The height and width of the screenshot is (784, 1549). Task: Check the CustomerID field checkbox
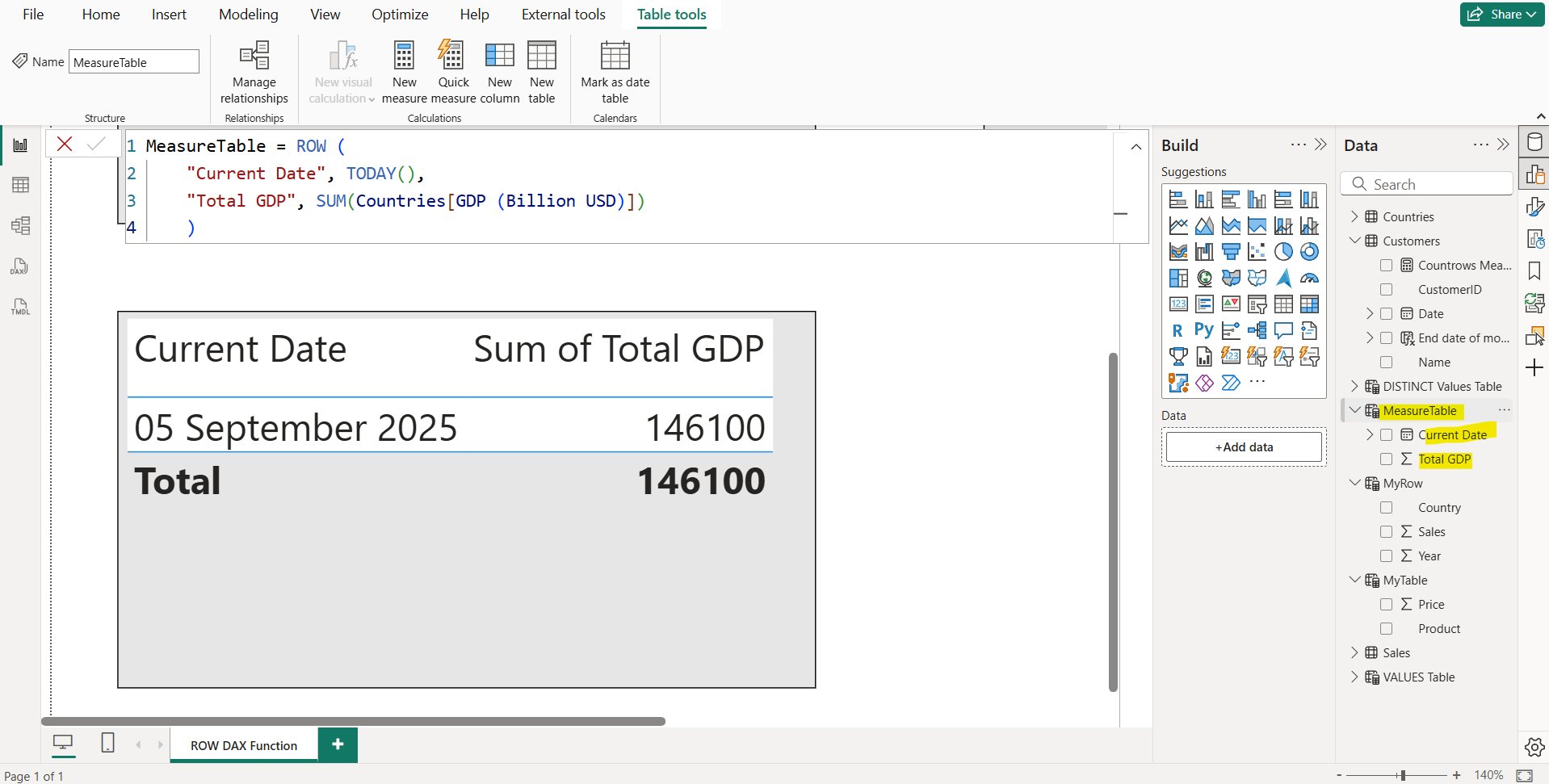point(1387,289)
